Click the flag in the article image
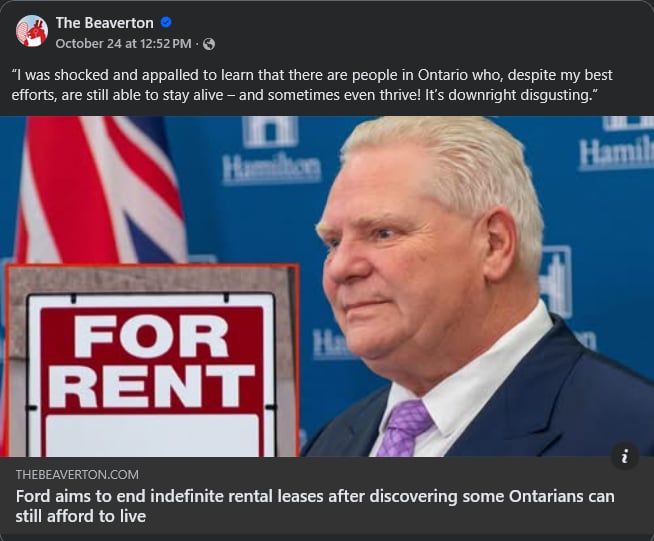The image size is (654, 541). [100, 190]
